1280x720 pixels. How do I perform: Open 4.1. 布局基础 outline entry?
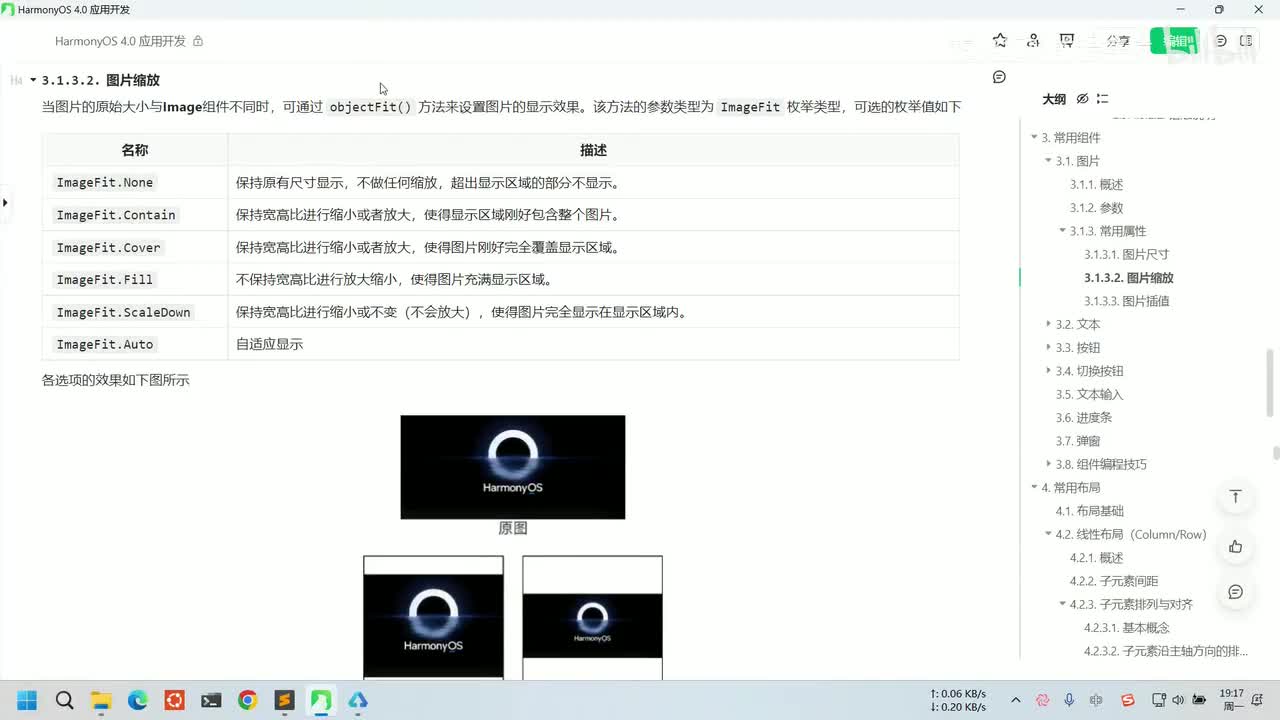click(1089, 511)
